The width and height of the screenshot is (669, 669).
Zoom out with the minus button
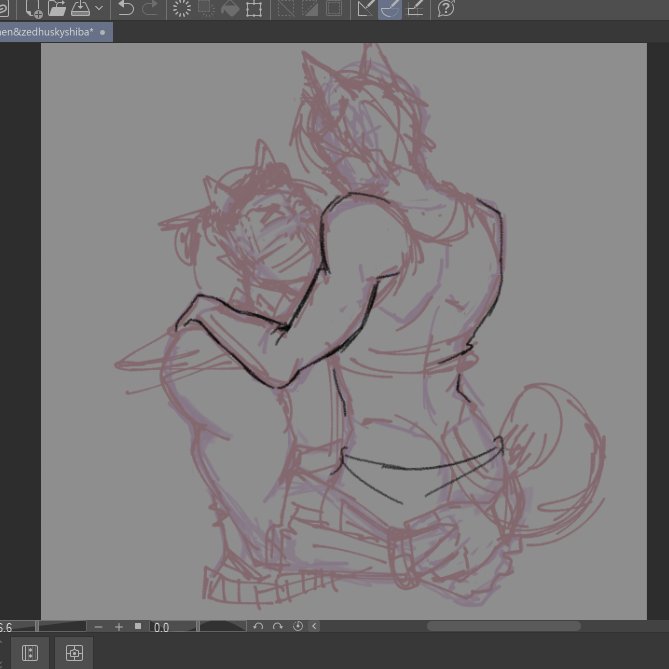tap(99, 627)
